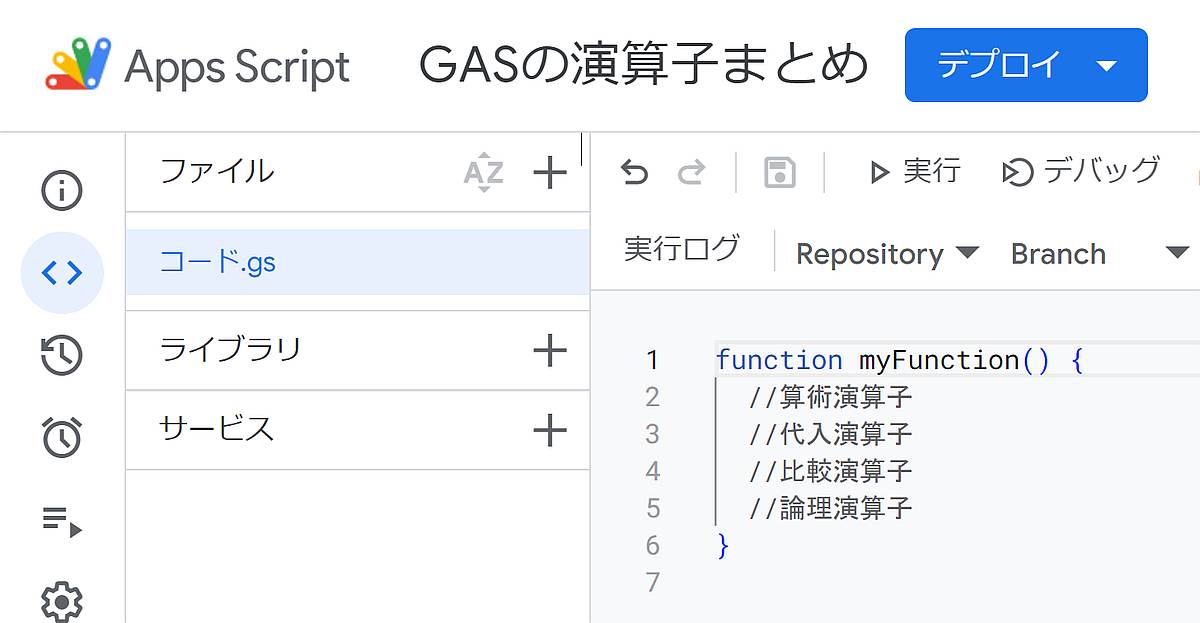Viewport: 1200px width, 623px height.
Task: Open project Overview via the info icon
Action: coord(62,190)
